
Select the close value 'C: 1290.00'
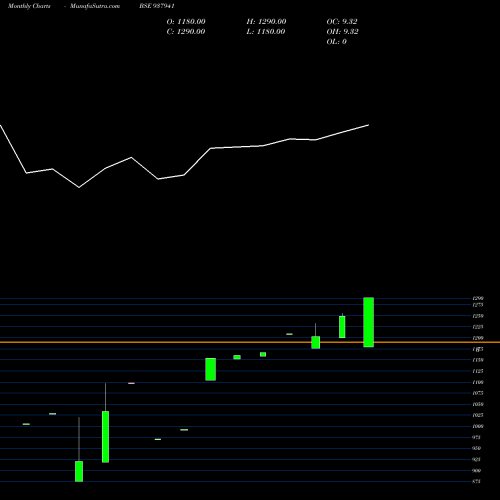[x=186, y=32]
